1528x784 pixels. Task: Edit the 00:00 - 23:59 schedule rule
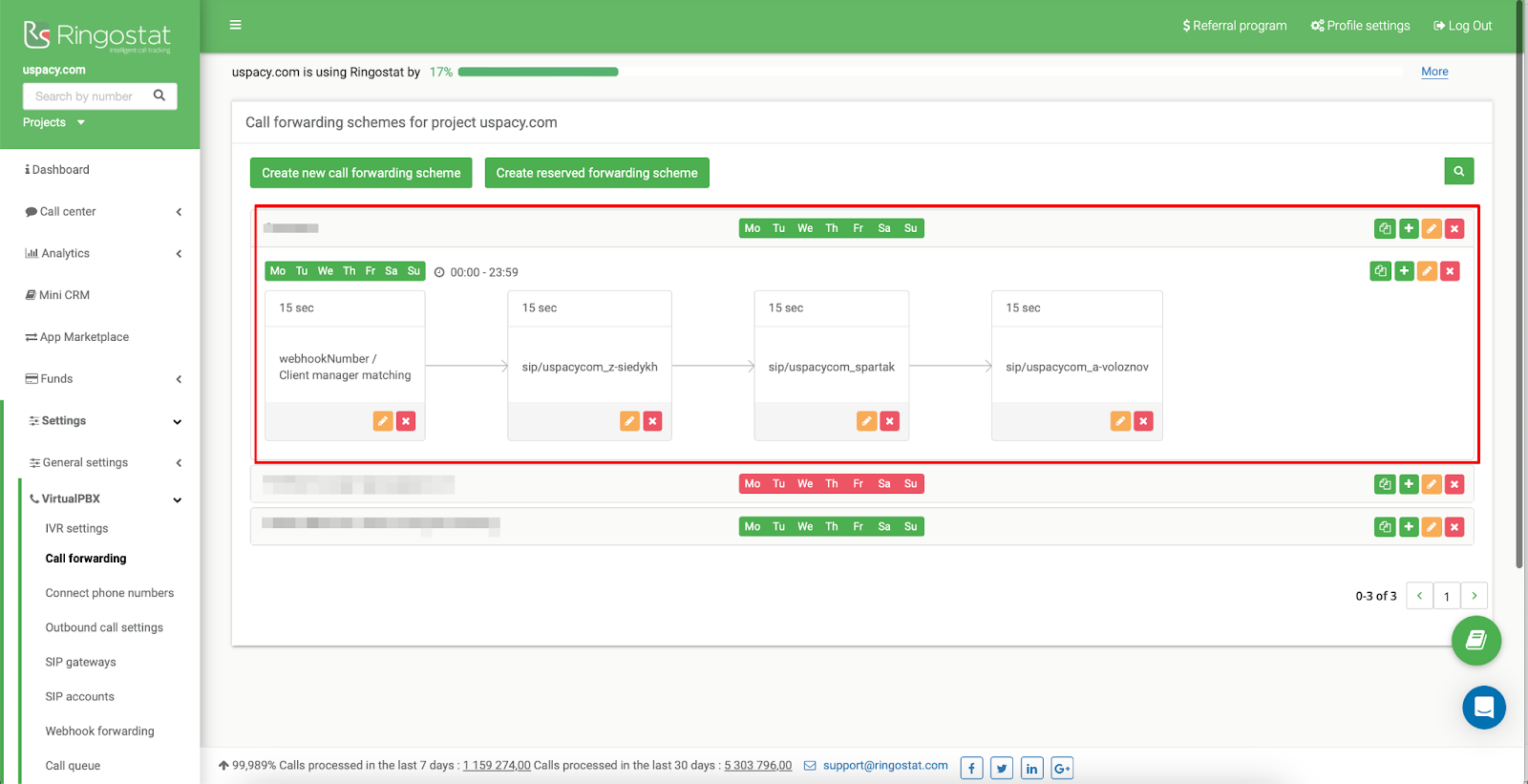pos(1427,271)
